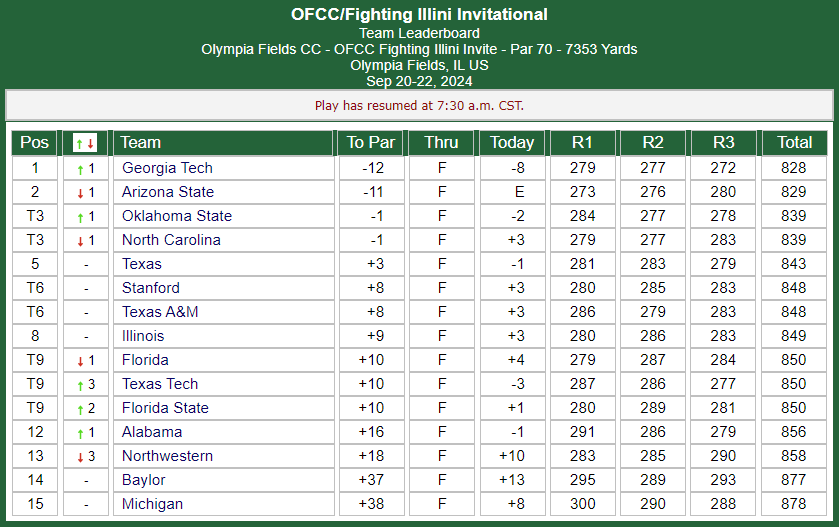Click Florida's red down arrow indicator
839x527 pixels.
[80, 362]
